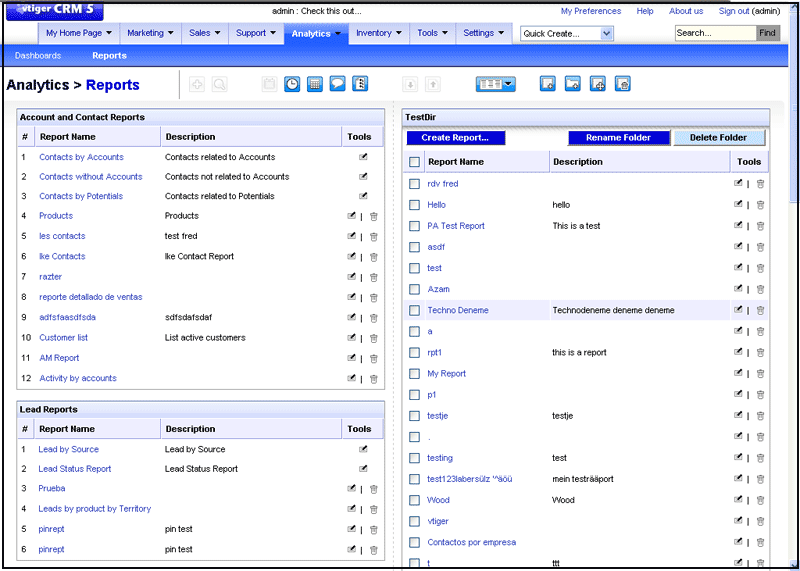Edit the Activity by accounts report
The image size is (800, 571).
pyautogui.click(x=351, y=378)
